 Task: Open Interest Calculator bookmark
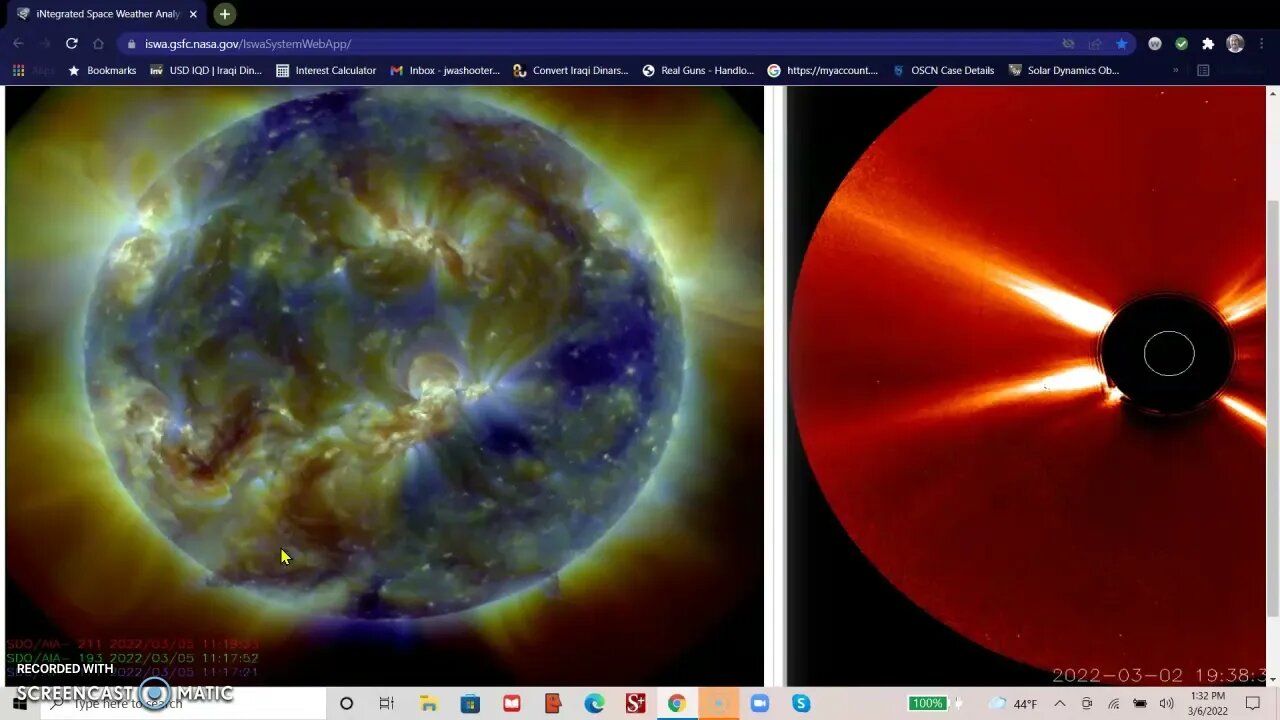pos(326,71)
